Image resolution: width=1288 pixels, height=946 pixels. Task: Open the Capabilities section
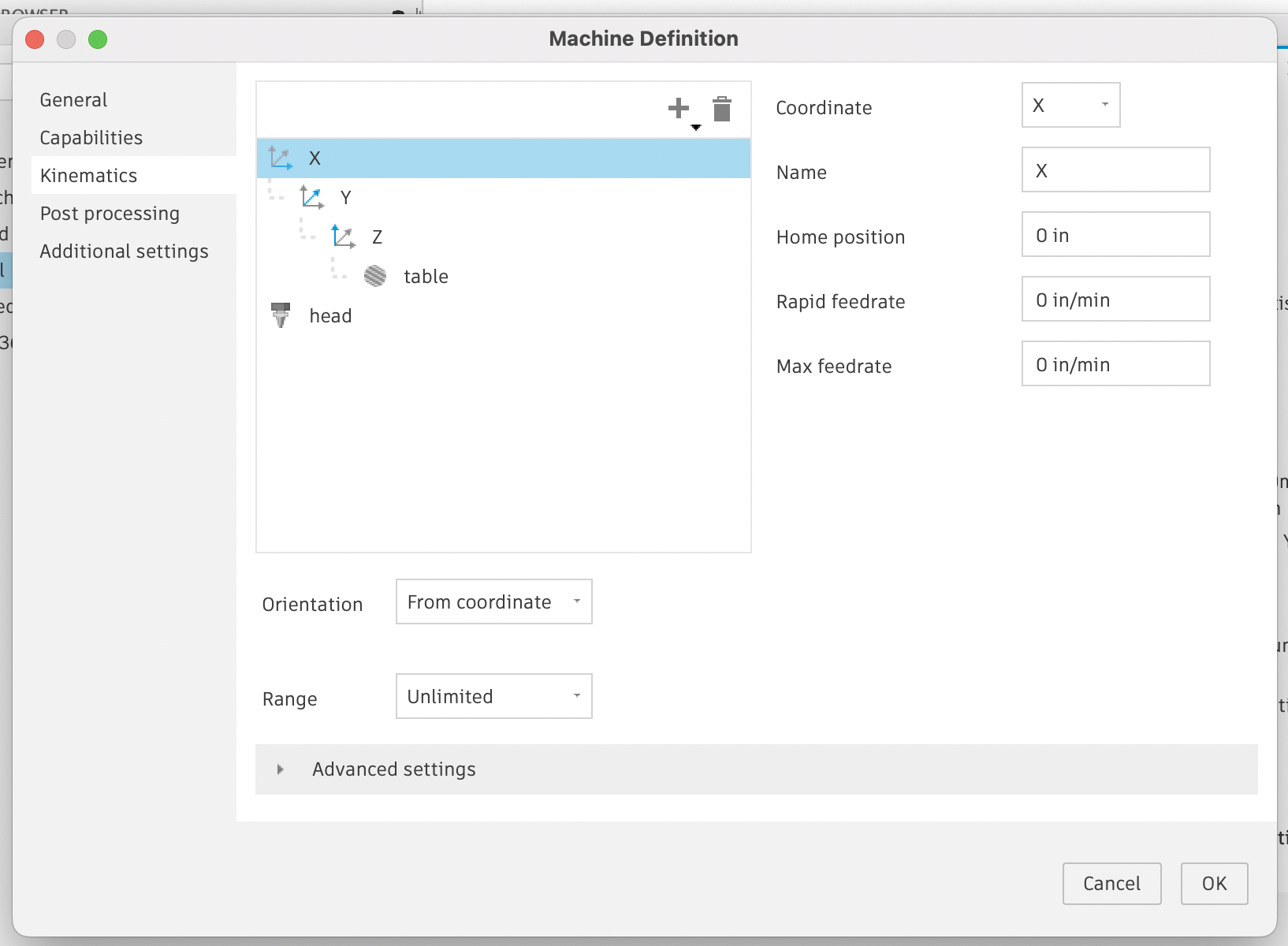pyautogui.click(x=91, y=138)
